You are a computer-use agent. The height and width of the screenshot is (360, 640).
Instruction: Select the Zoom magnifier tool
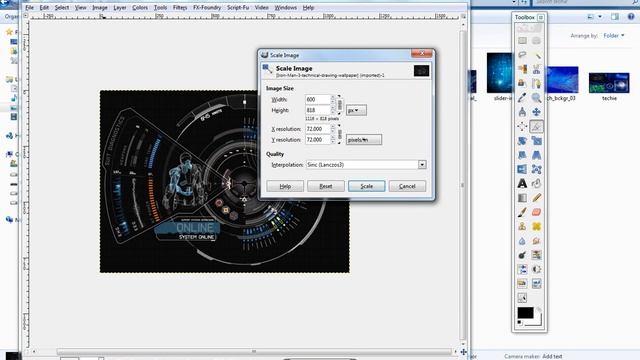[536, 98]
